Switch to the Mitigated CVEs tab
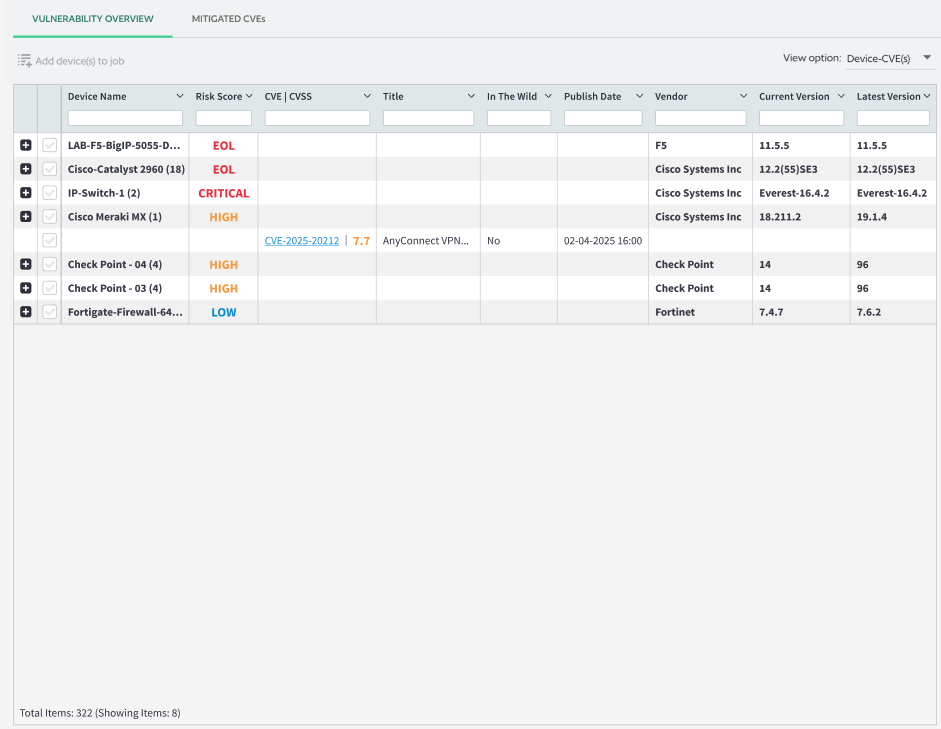Viewport: 941px width, 729px height. (x=229, y=19)
